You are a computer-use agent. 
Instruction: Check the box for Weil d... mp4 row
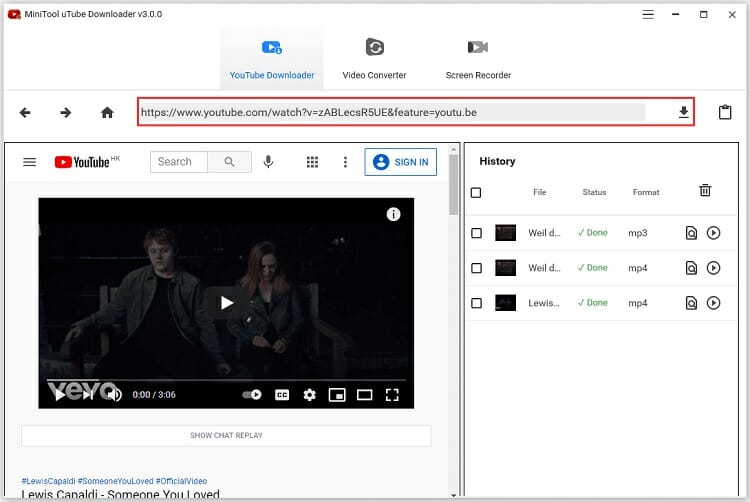476,268
